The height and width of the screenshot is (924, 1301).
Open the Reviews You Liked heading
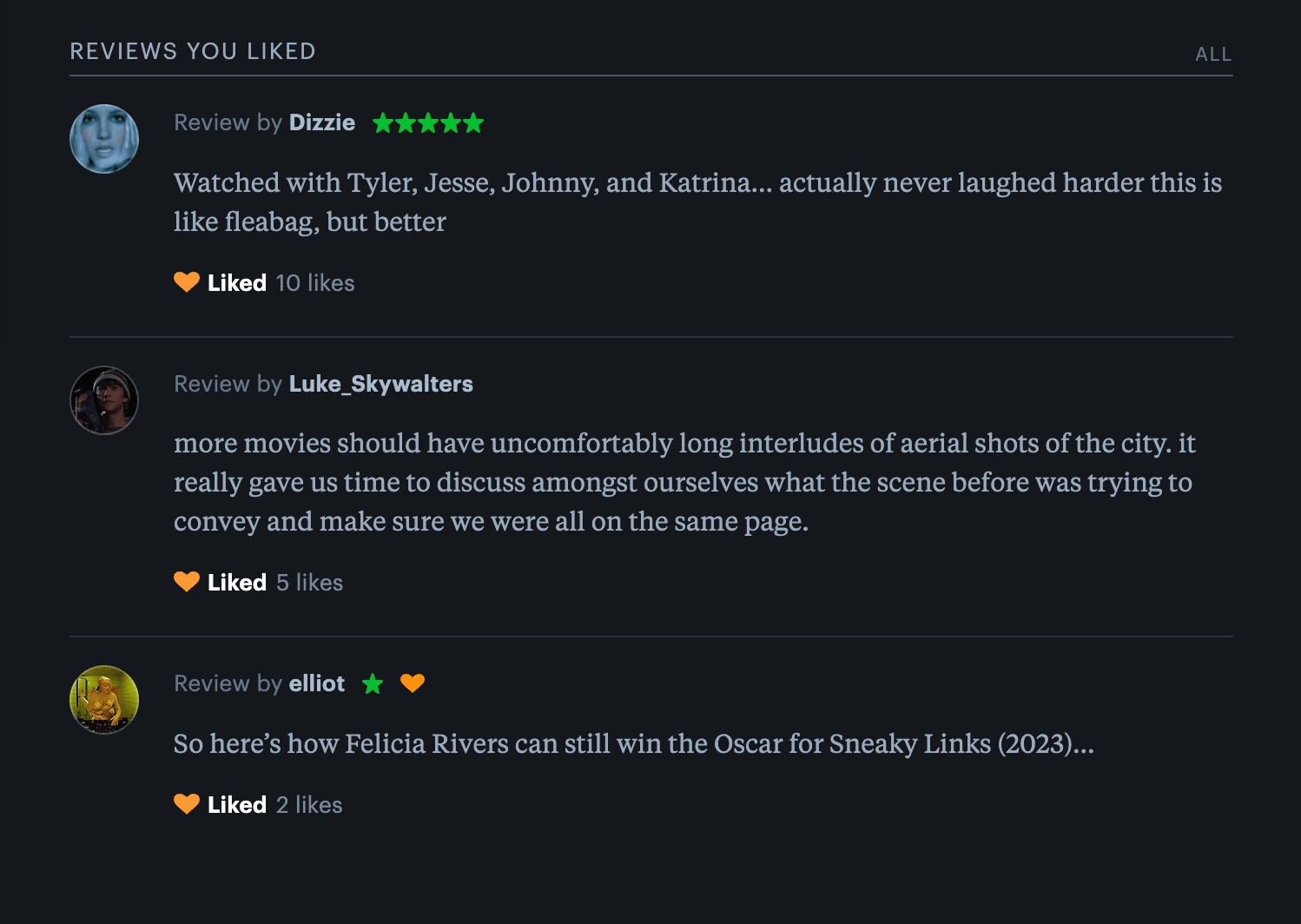(x=193, y=51)
